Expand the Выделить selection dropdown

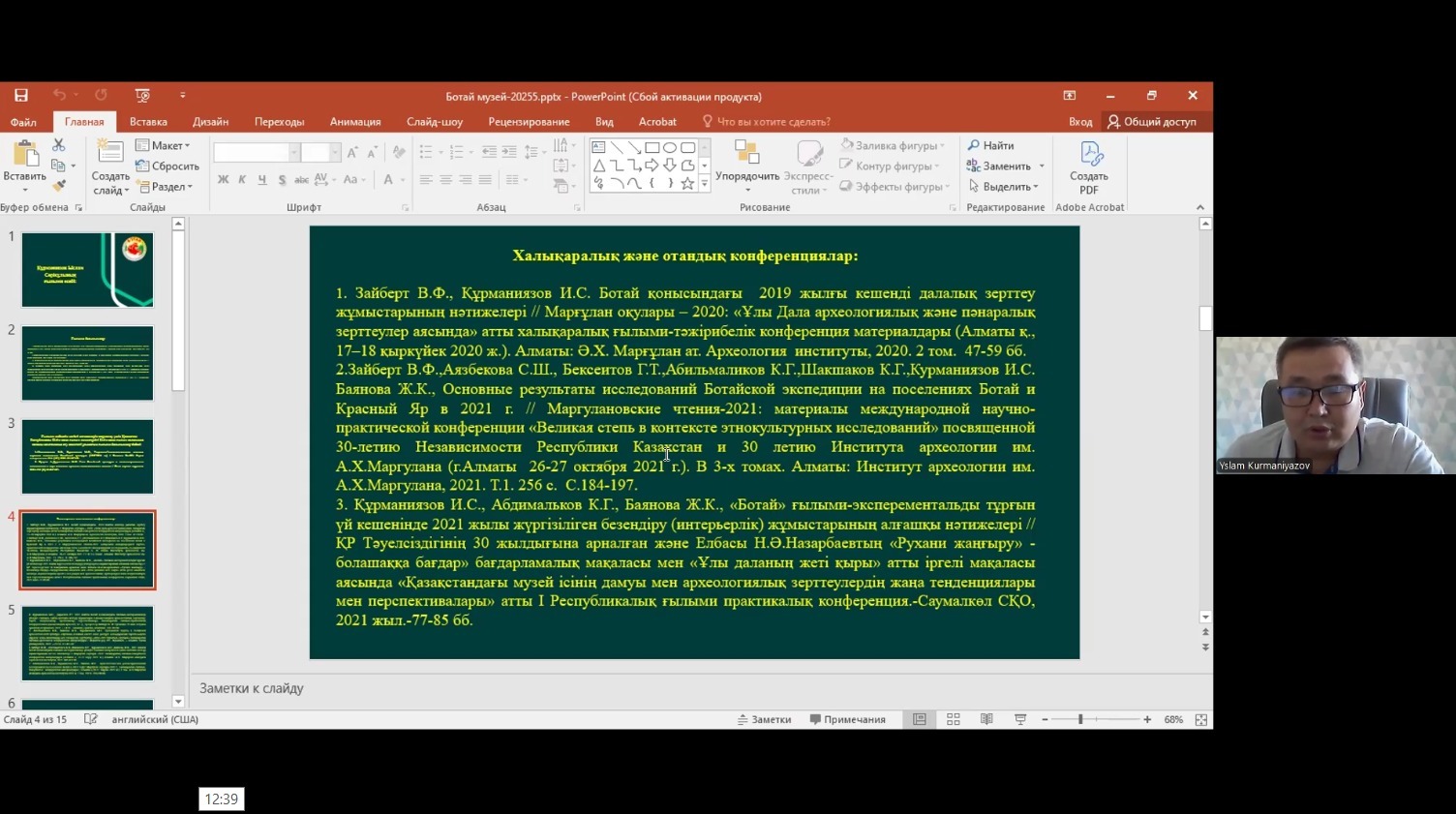[1003, 187]
